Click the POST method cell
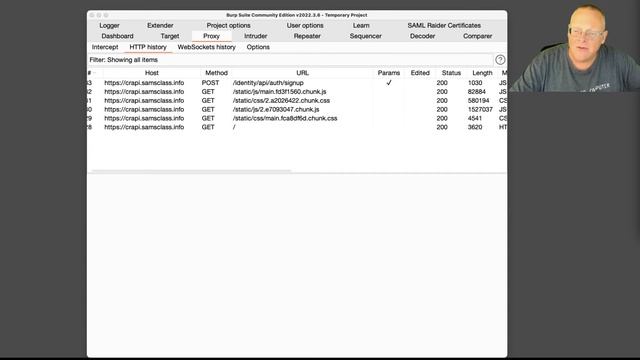This screenshot has height=360, width=640. (210, 83)
